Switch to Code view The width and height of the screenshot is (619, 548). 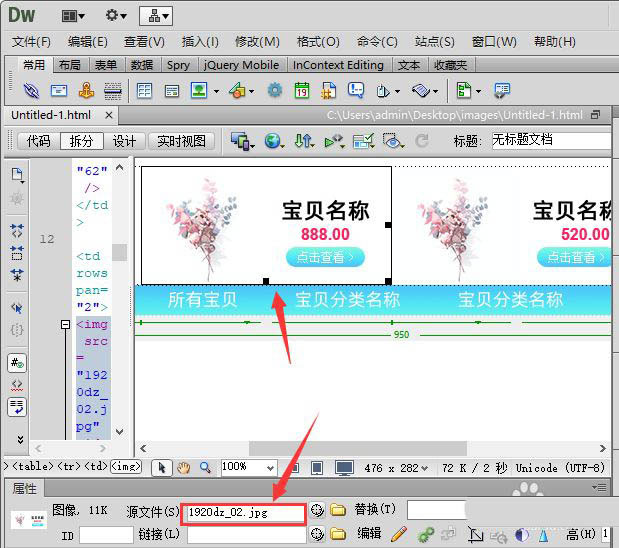coord(38,141)
